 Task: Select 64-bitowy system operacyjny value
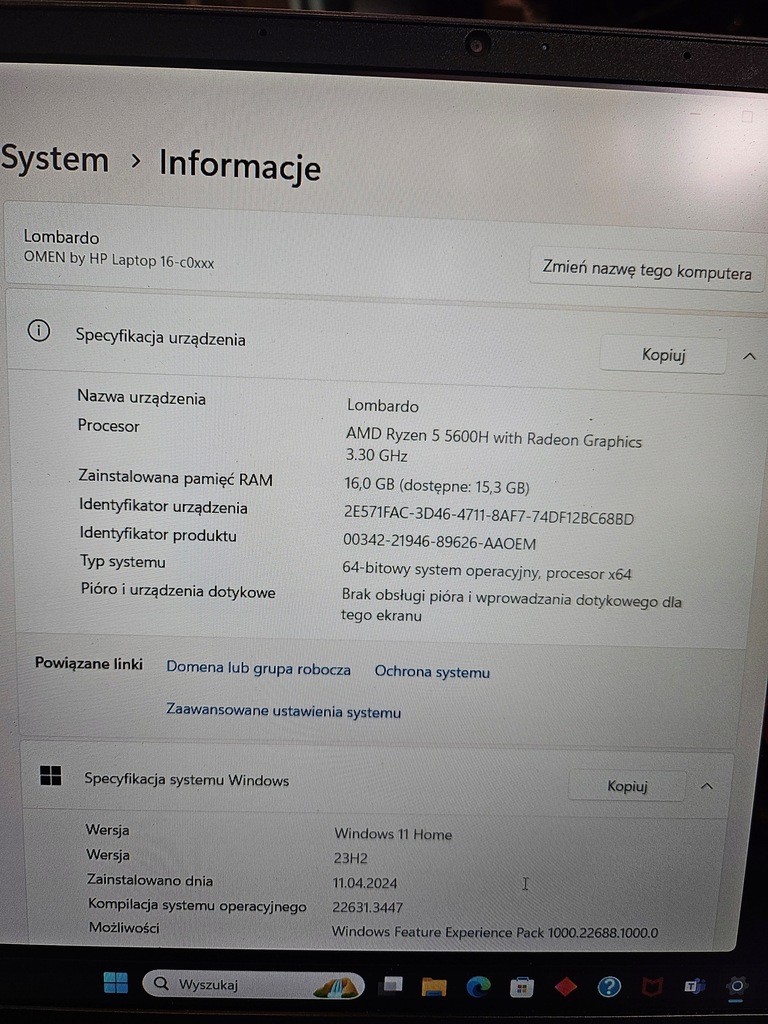pos(487,571)
